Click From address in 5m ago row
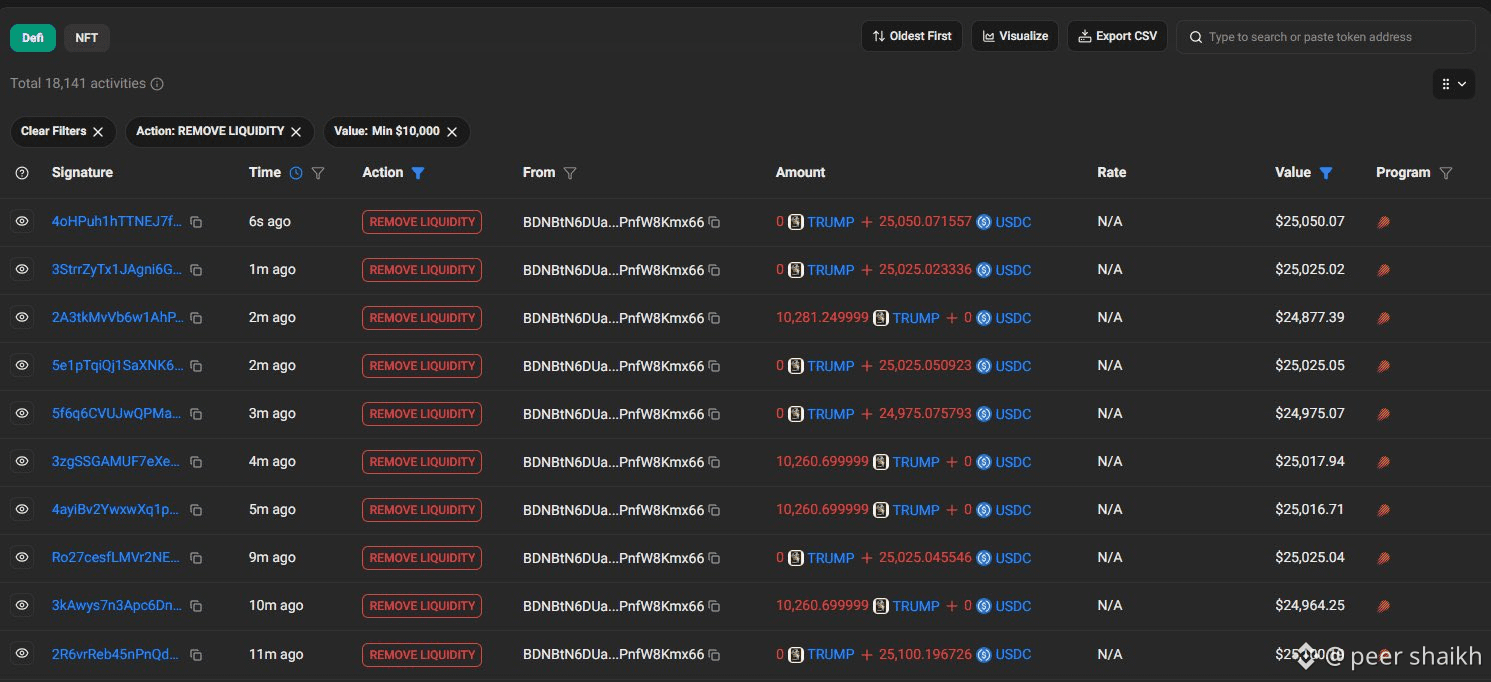 click(x=613, y=510)
